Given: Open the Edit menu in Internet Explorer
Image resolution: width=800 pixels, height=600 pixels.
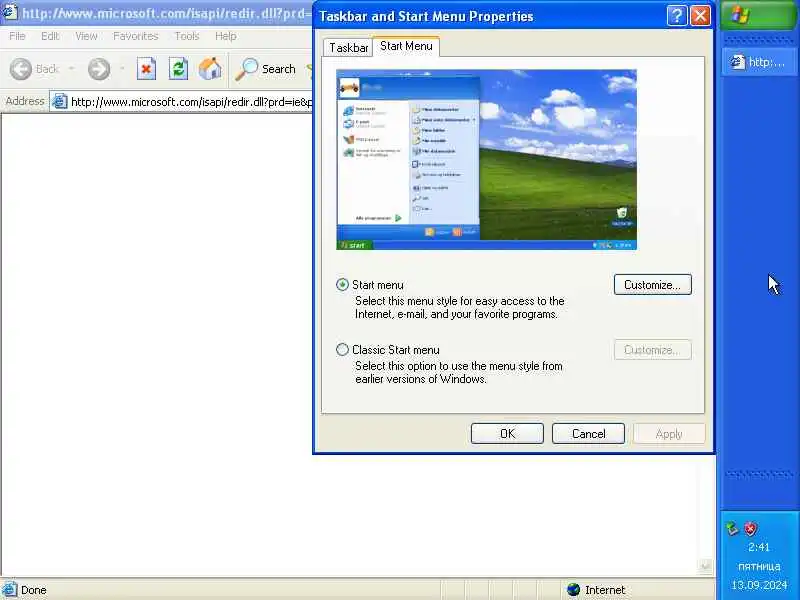Looking at the screenshot, I should (x=50, y=36).
